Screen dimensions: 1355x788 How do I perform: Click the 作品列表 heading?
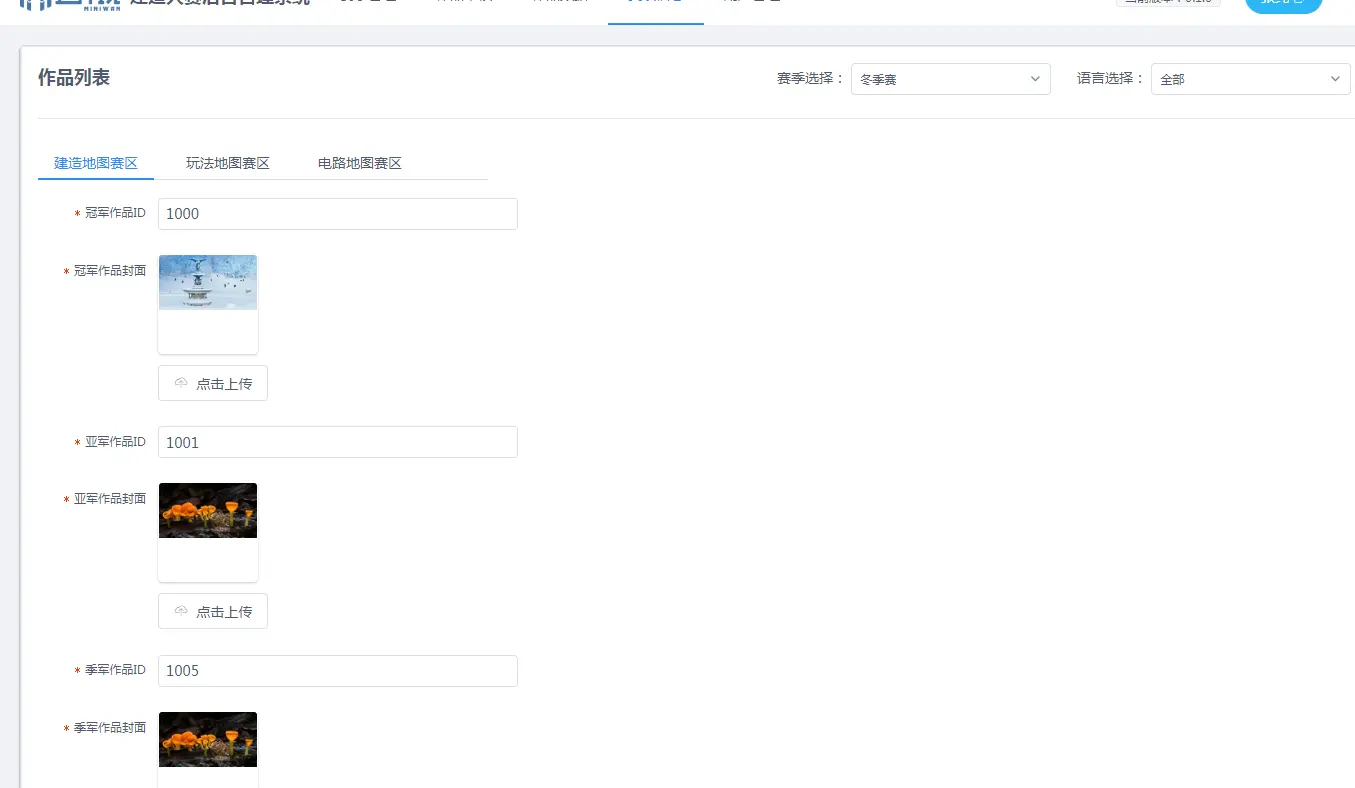point(74,78)
